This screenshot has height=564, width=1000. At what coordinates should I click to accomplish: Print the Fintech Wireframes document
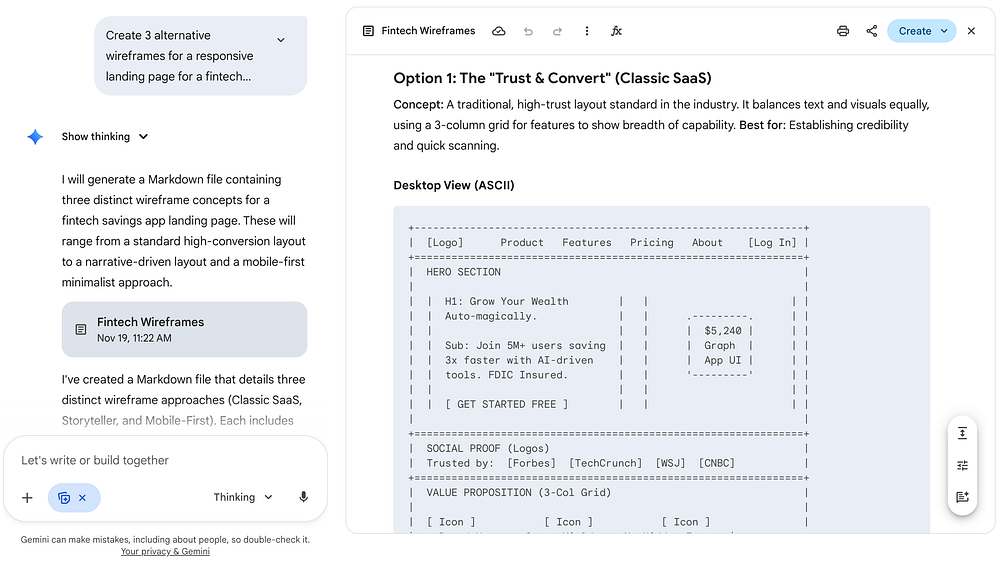843,31
